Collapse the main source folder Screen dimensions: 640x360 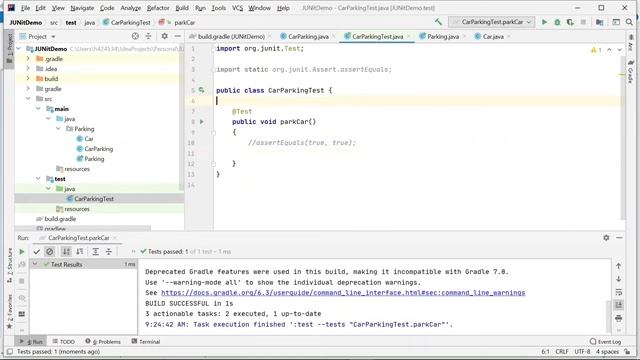tap(38, 109)
